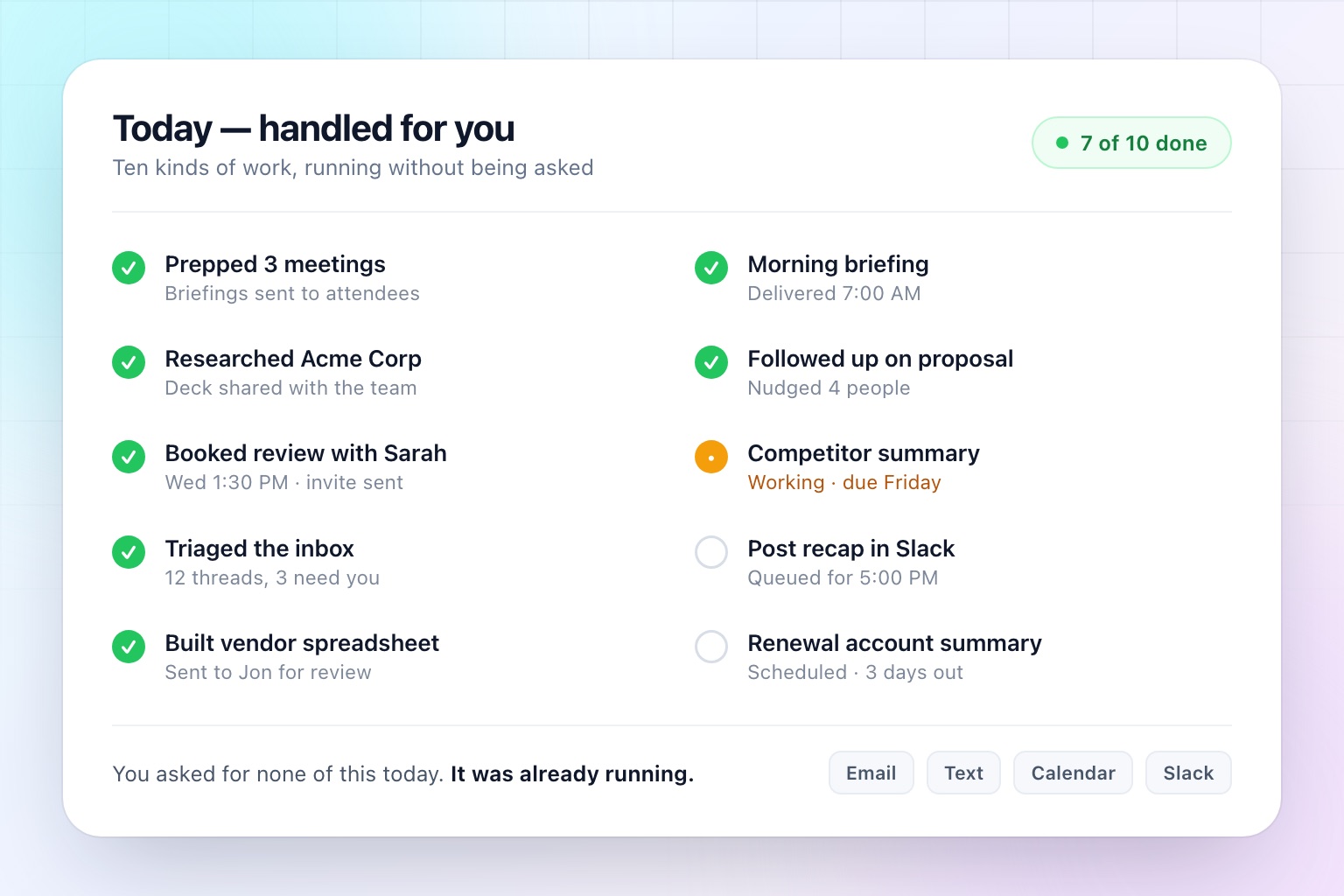Click the green check next to Morning briefing
1344x896 pixels.
point(711,268)
